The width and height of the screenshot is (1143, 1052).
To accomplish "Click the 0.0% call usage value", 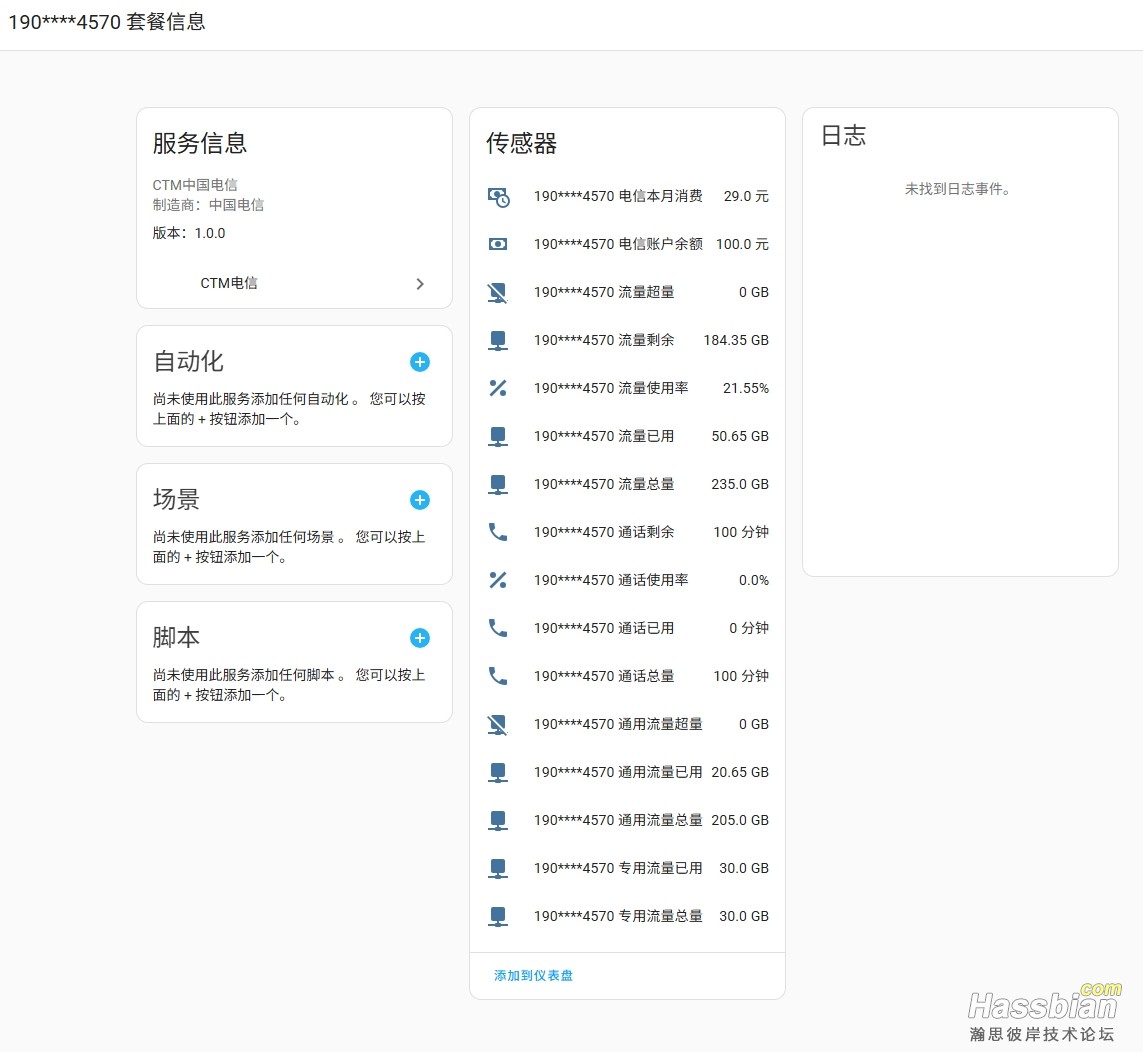I will coord(754,580).
